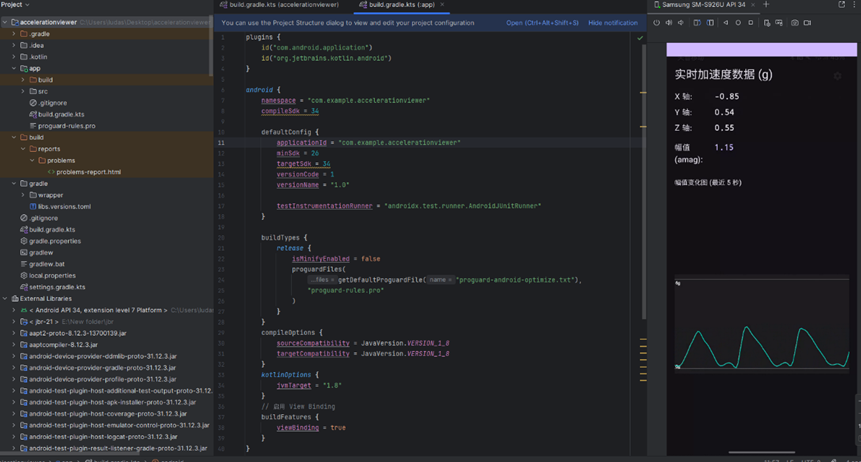Open app build.gradle.kts in project tree
The height and width of the screenshot is (462, 861).
pyautogui.click(x=57, y=114)
